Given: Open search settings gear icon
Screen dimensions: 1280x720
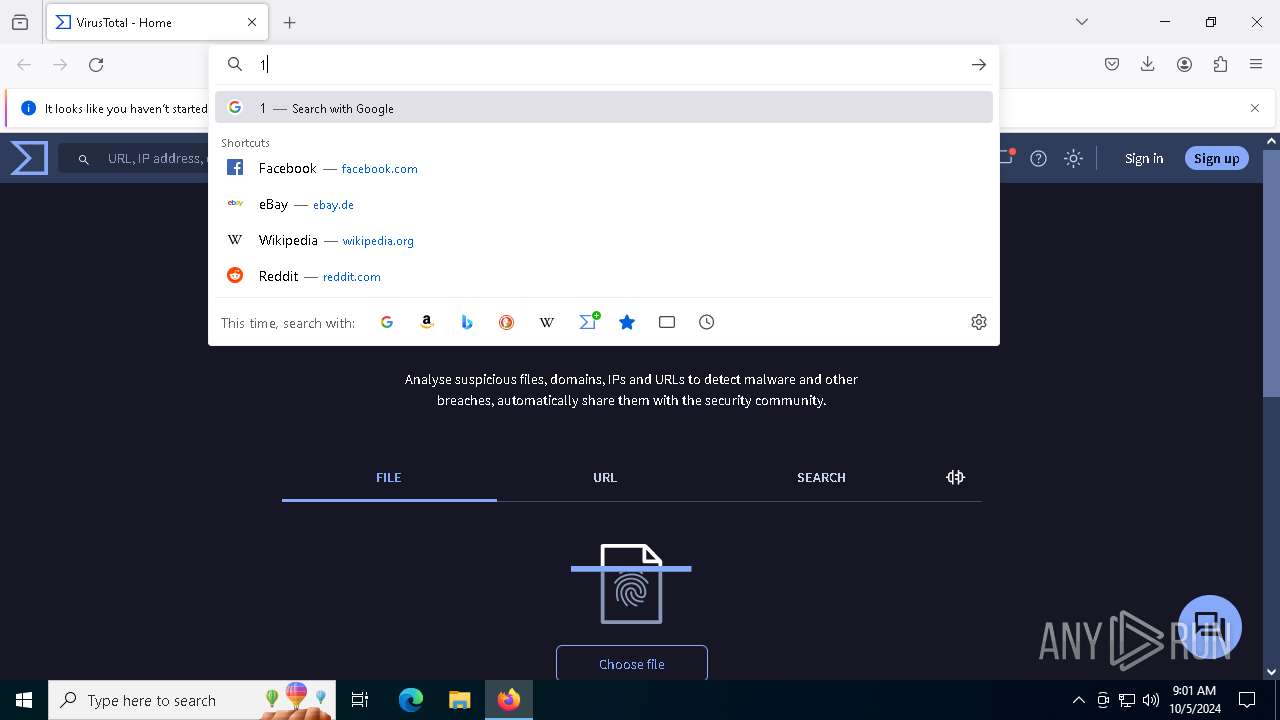Looking at the screenshot, I should pos(979,322).
